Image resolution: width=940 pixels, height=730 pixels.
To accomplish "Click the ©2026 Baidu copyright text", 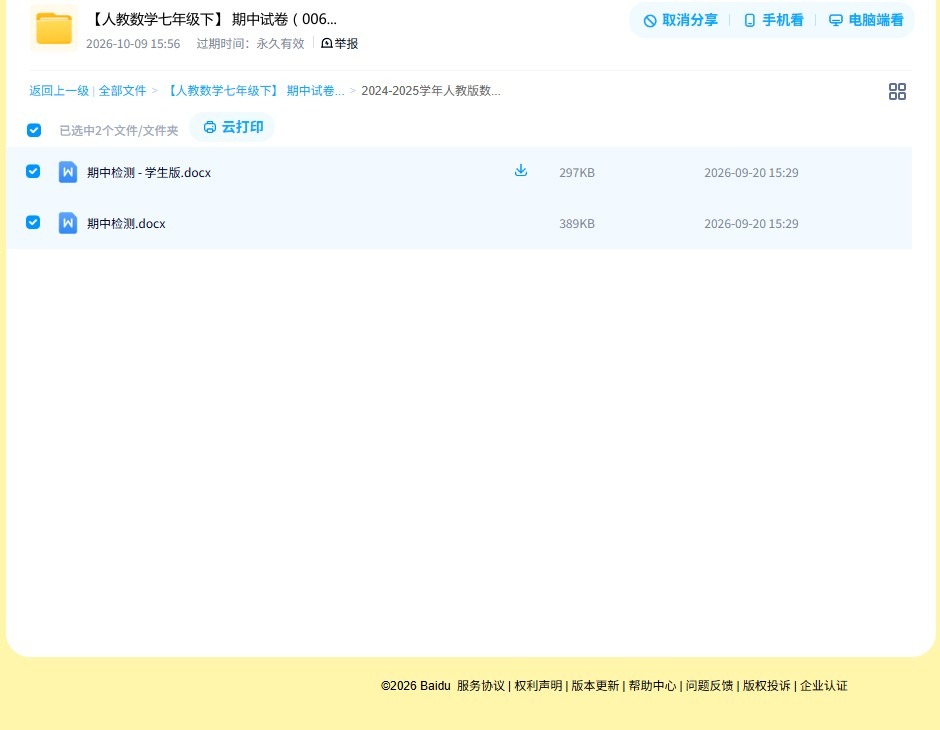I will click(x=415, y=686).
